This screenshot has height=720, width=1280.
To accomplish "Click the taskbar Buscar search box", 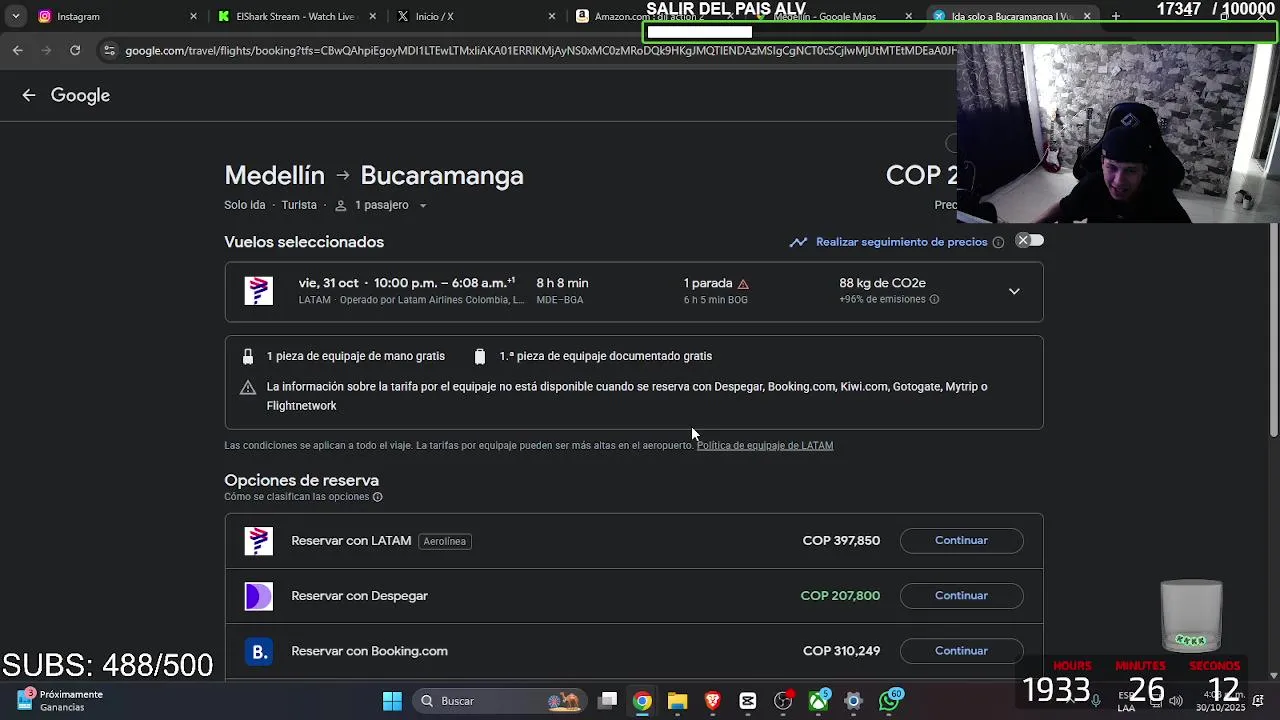I will [500, 701].
